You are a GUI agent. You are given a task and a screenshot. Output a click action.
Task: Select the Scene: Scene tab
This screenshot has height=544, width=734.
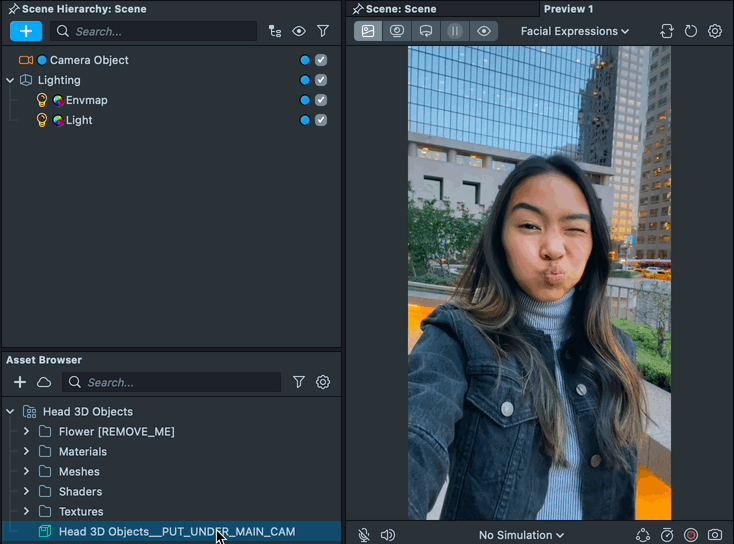(x=400, y=9)
